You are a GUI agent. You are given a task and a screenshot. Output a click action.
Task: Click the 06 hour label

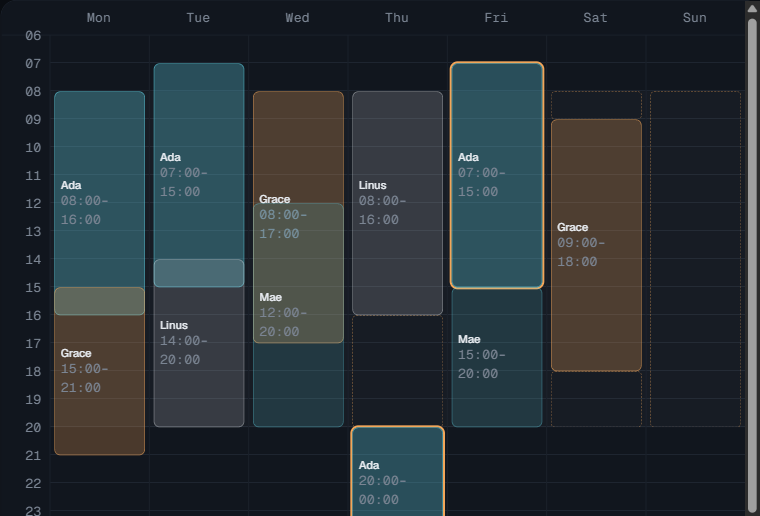(x=33, y=35)
